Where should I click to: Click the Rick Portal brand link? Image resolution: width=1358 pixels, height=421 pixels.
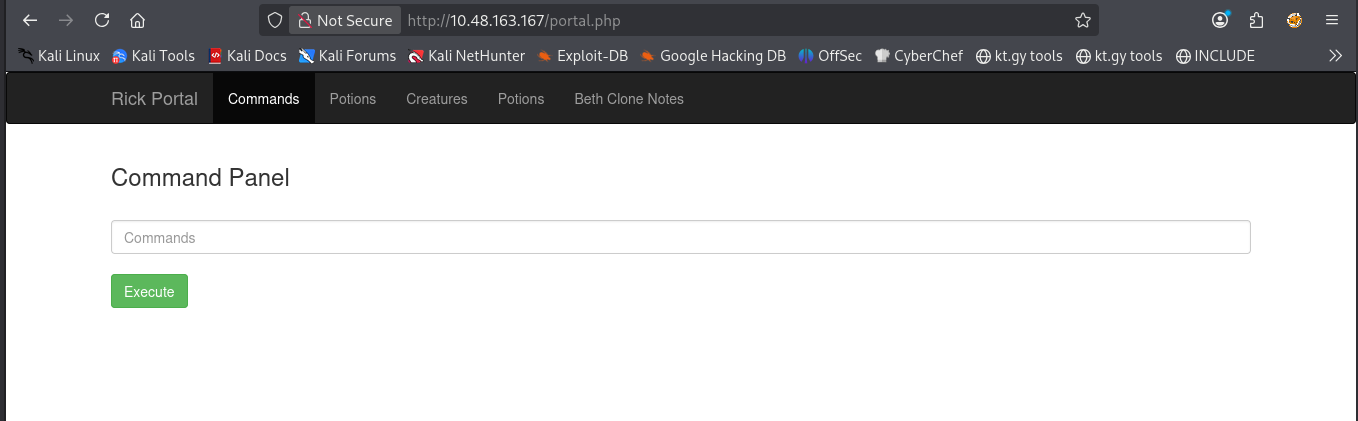click(x=154, y=99)
